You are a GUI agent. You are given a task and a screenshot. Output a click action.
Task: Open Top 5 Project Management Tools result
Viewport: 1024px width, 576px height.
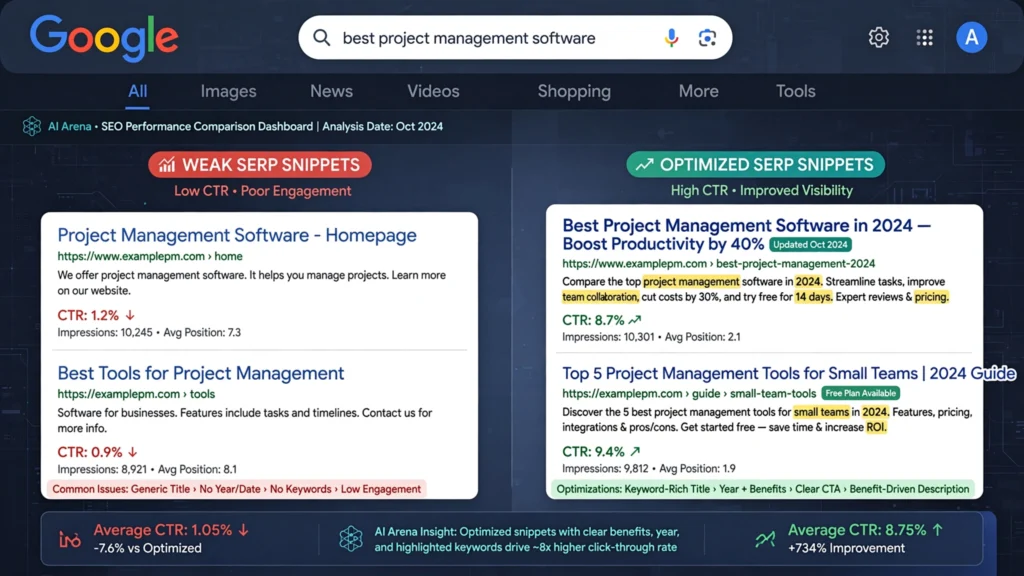789,373
